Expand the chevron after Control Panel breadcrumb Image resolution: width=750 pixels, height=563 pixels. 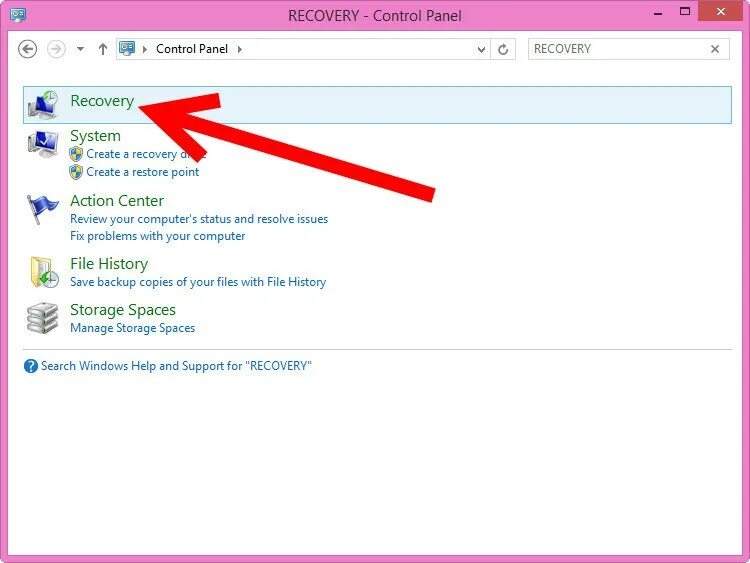tap(240, 49)
